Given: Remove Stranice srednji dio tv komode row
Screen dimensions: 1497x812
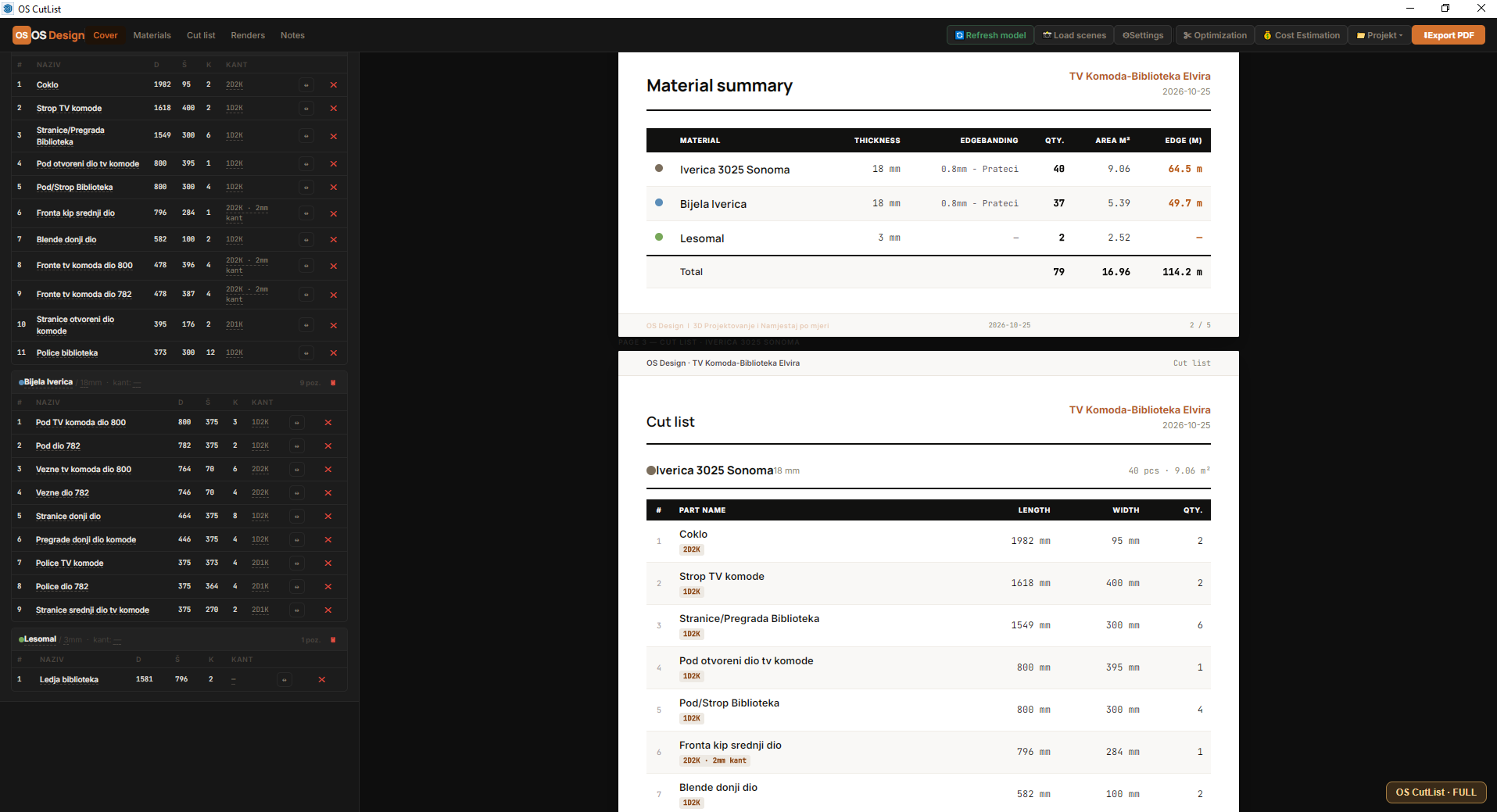Looking at the screenshot, I should click(x=328, y=610).
